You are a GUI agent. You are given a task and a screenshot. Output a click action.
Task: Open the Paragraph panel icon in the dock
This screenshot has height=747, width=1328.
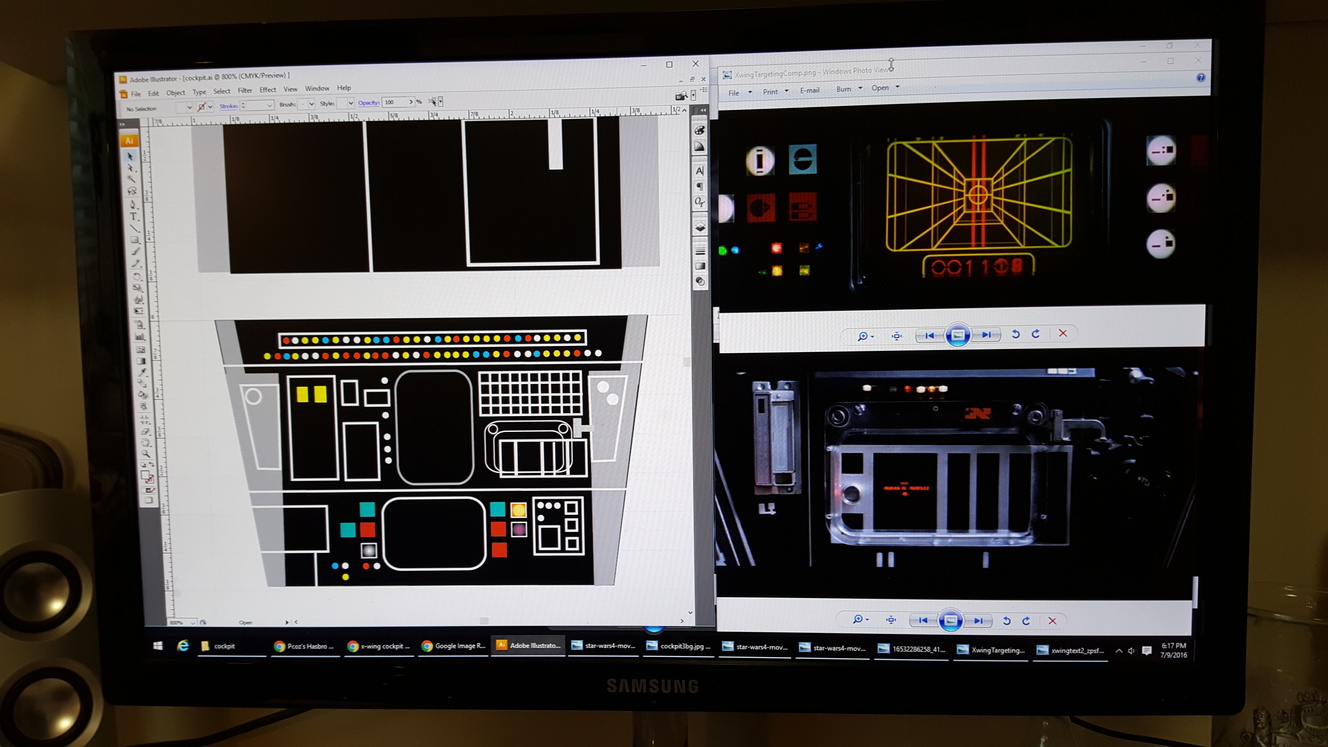699,186
